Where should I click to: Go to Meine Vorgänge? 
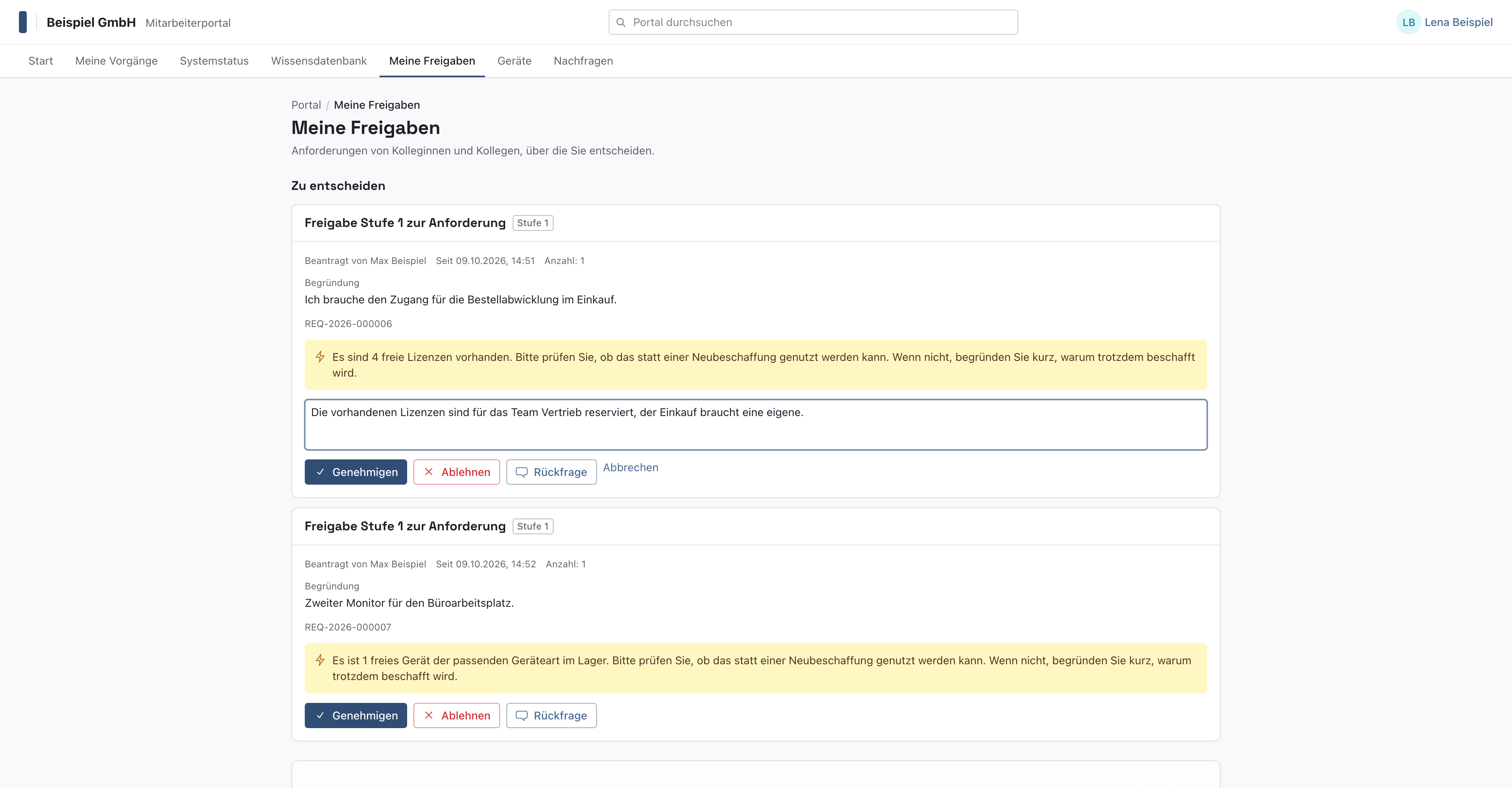tap(116, 61)
